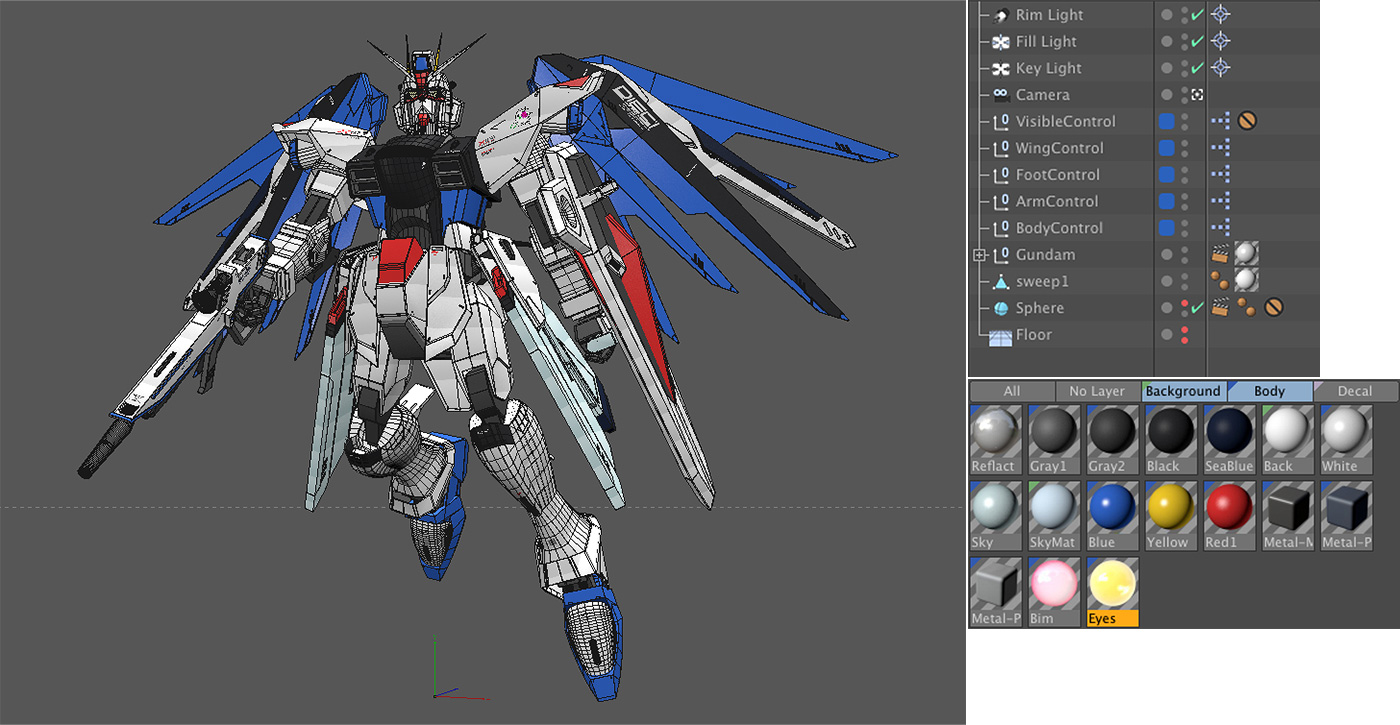Select the Sphere object icon
The width and height of the screenshot is (1400, 725).
(x=1000, y=308)
